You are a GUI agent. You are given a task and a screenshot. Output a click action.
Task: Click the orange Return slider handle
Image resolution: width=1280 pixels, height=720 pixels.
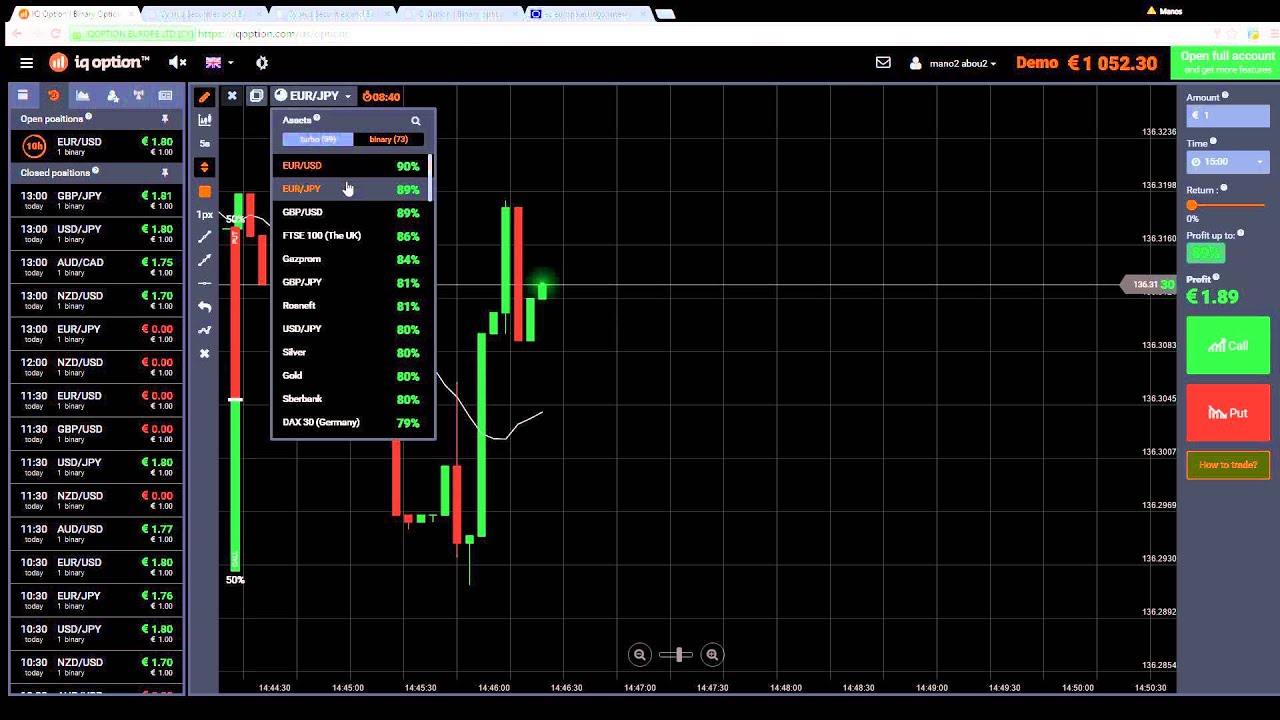pyautogui.click(x=1192, y=205)
